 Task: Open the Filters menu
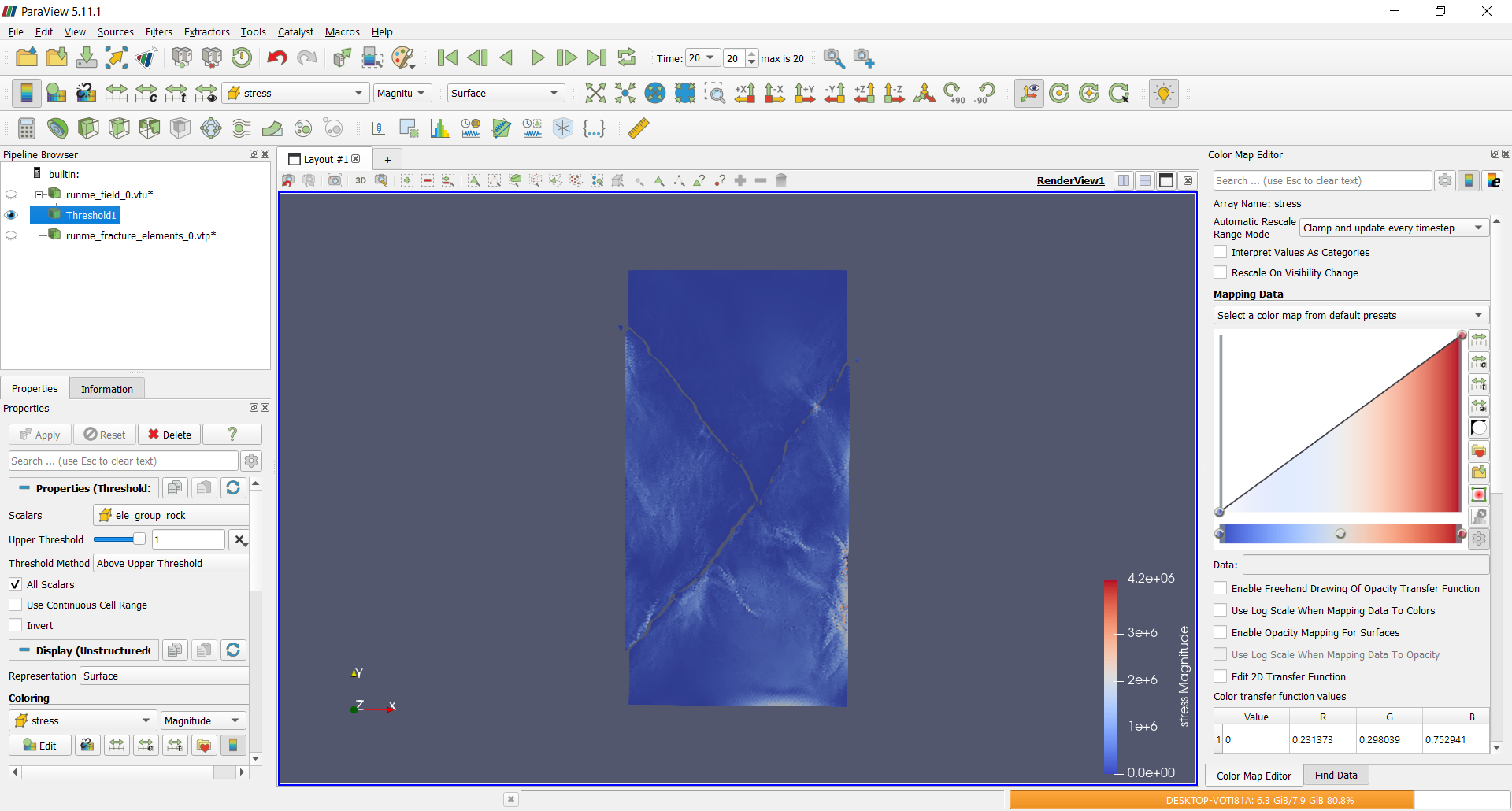[x=158, y=32]
